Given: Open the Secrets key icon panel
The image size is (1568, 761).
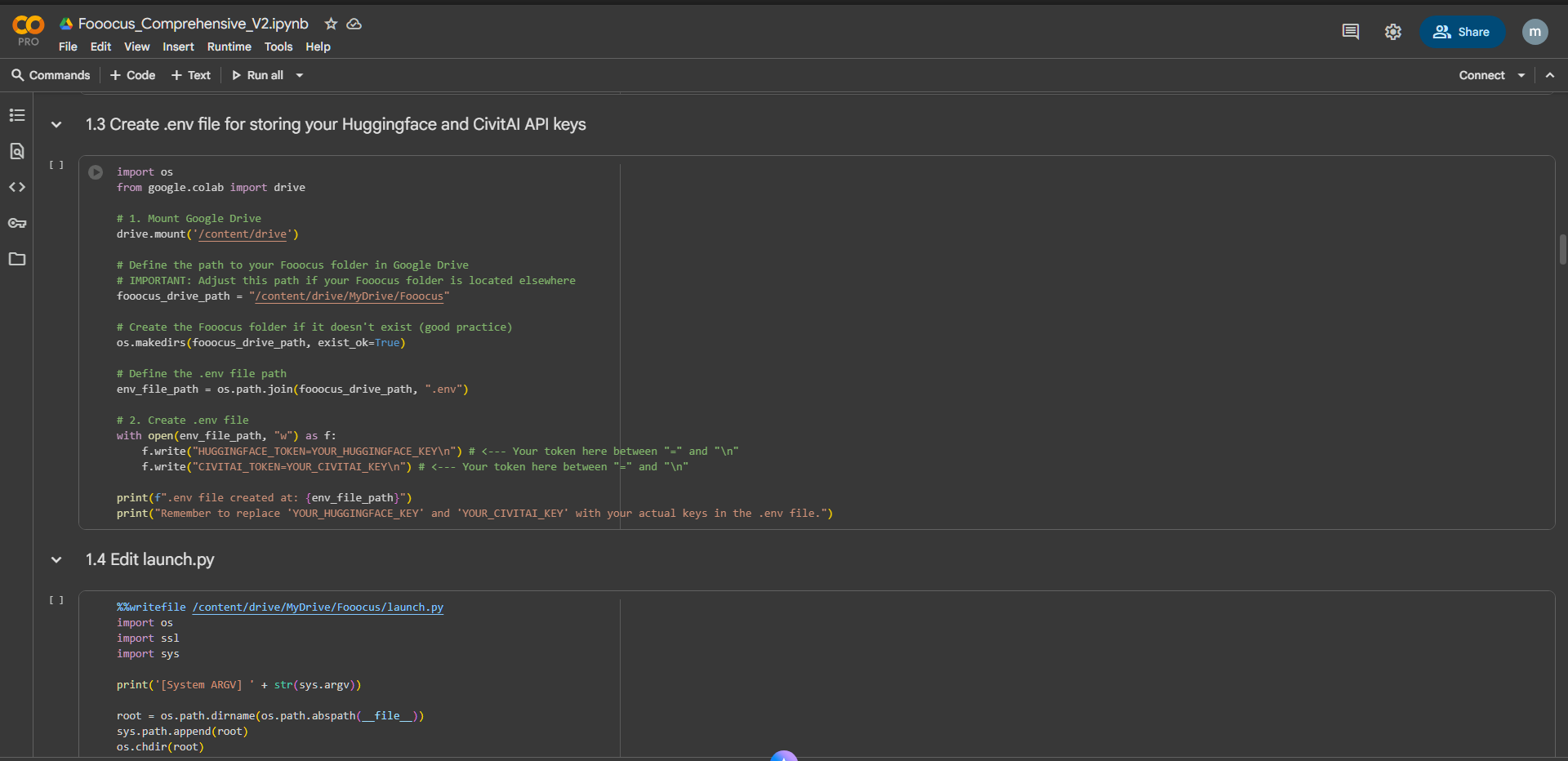Looking at the screenshot, I should pyautogui.click(x=17, y=223).
